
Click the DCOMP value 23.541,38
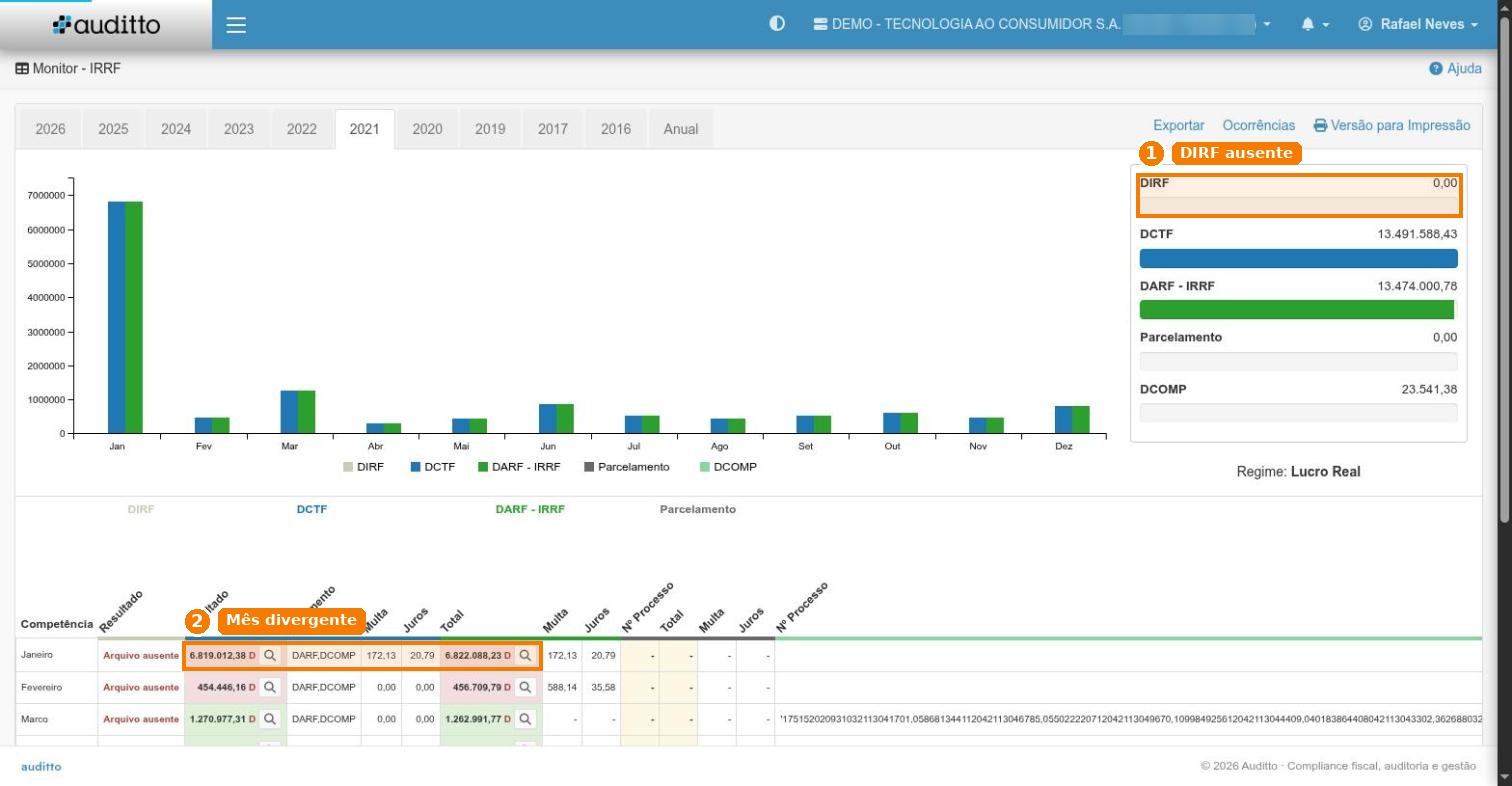point(1429,390)
